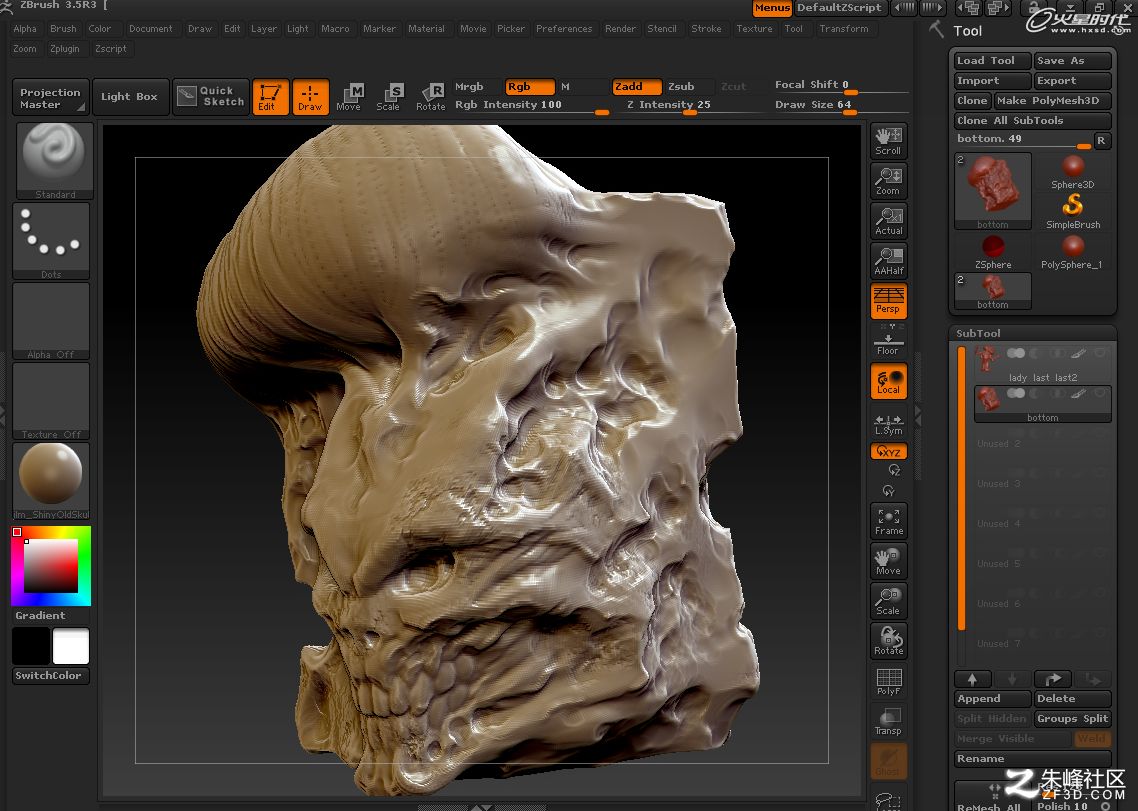The image size is (1138, 811).
Task: Open the Material menu
Action: 426,29
